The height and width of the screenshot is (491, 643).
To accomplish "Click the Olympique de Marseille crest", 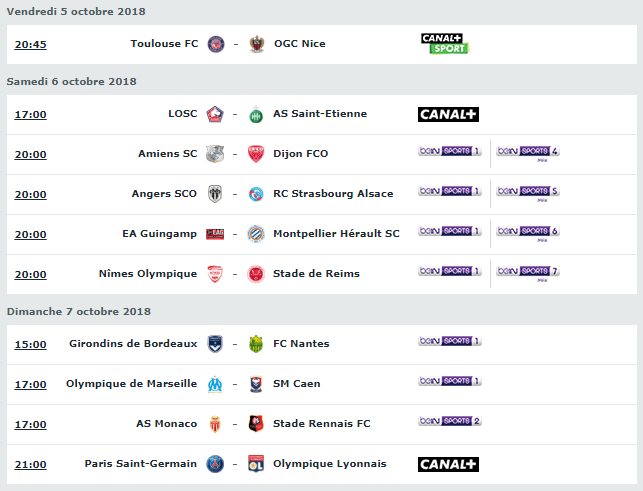I will tap(215, 384).
